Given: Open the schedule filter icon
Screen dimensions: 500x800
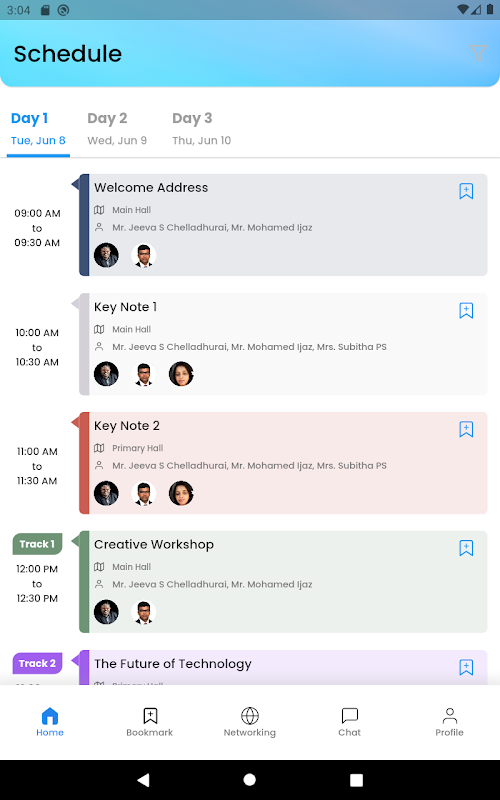Looking at the screenshot, I should (x=478, y=53).
